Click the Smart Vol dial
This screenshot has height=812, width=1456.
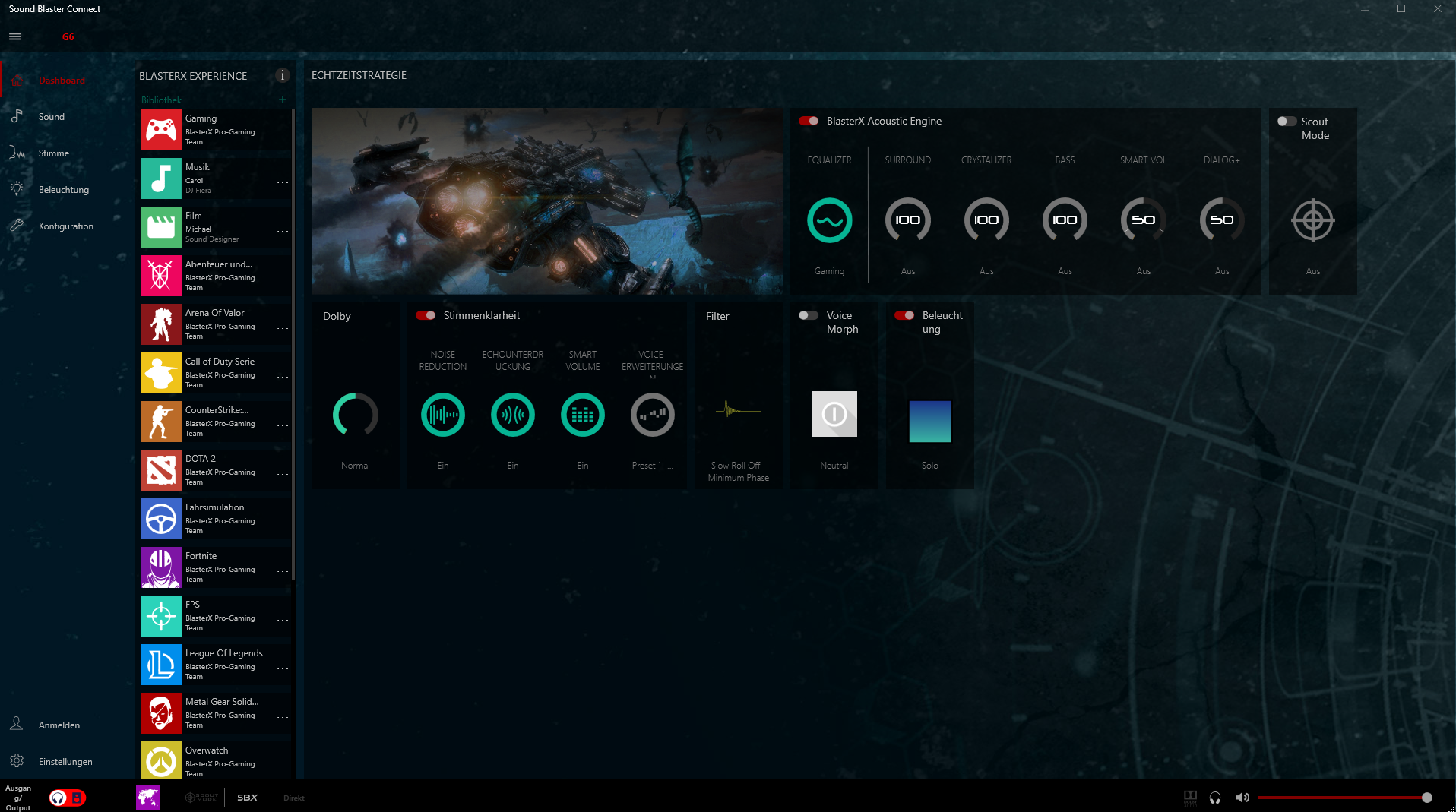(x=1144, y=220)
